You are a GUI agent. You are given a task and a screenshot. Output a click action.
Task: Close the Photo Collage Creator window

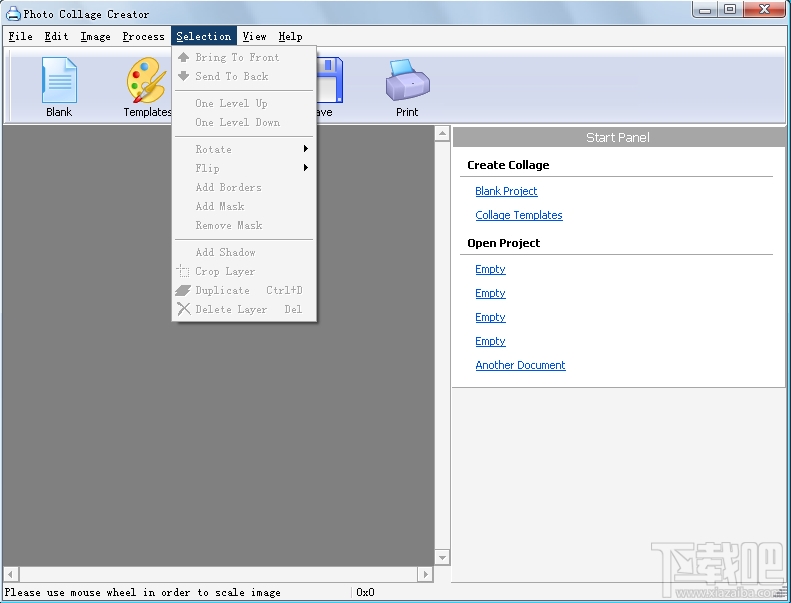tap(764, 10)
